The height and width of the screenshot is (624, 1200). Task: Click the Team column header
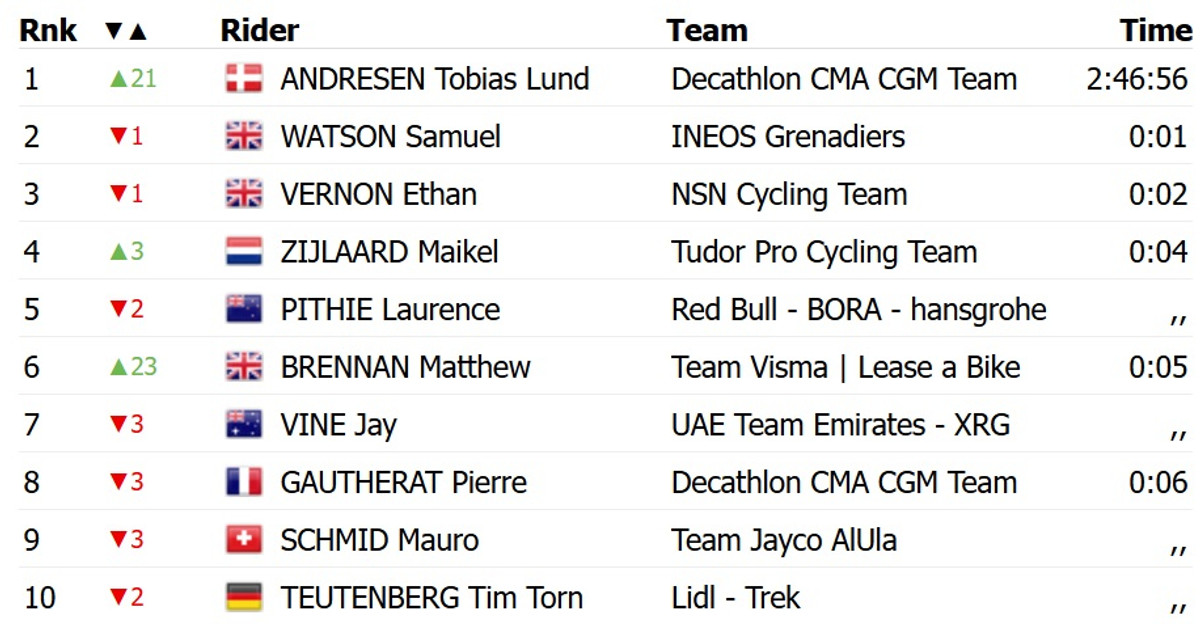click(x=707, y=31)
